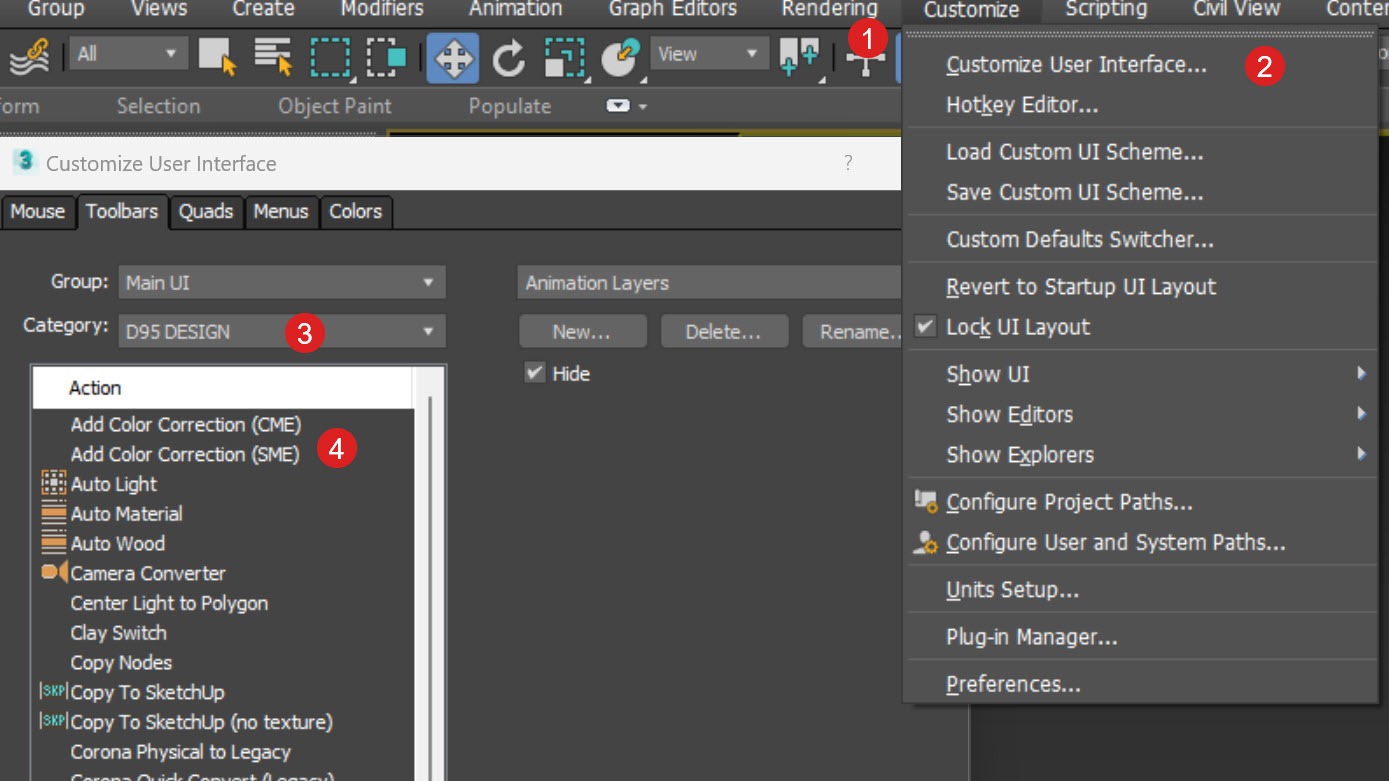The width and height of the screenshot is (1389, 781).
Task: Open Select by Name
Action: tap(270, 57)
